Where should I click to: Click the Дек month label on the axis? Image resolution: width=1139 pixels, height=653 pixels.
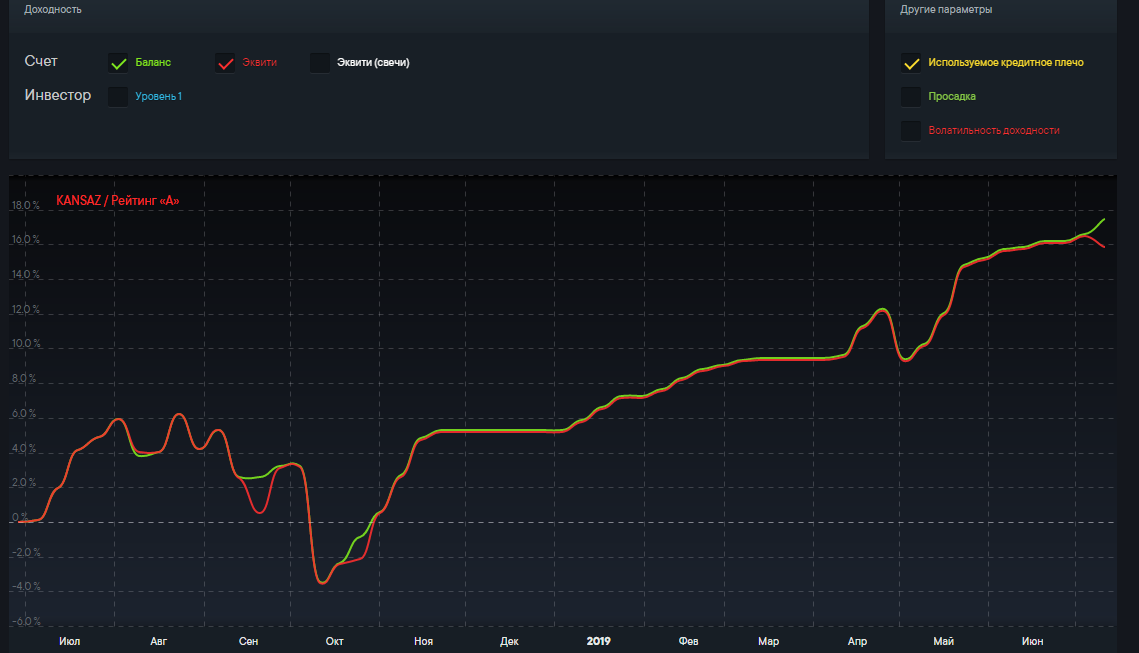click(x=509, y=641)
